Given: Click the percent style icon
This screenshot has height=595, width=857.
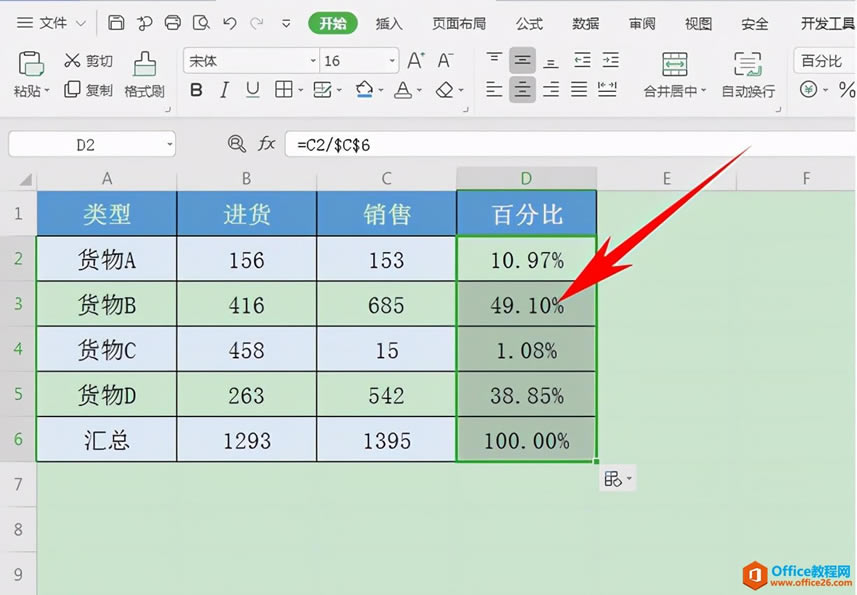Looking at the screenshot, I should 847,89.
